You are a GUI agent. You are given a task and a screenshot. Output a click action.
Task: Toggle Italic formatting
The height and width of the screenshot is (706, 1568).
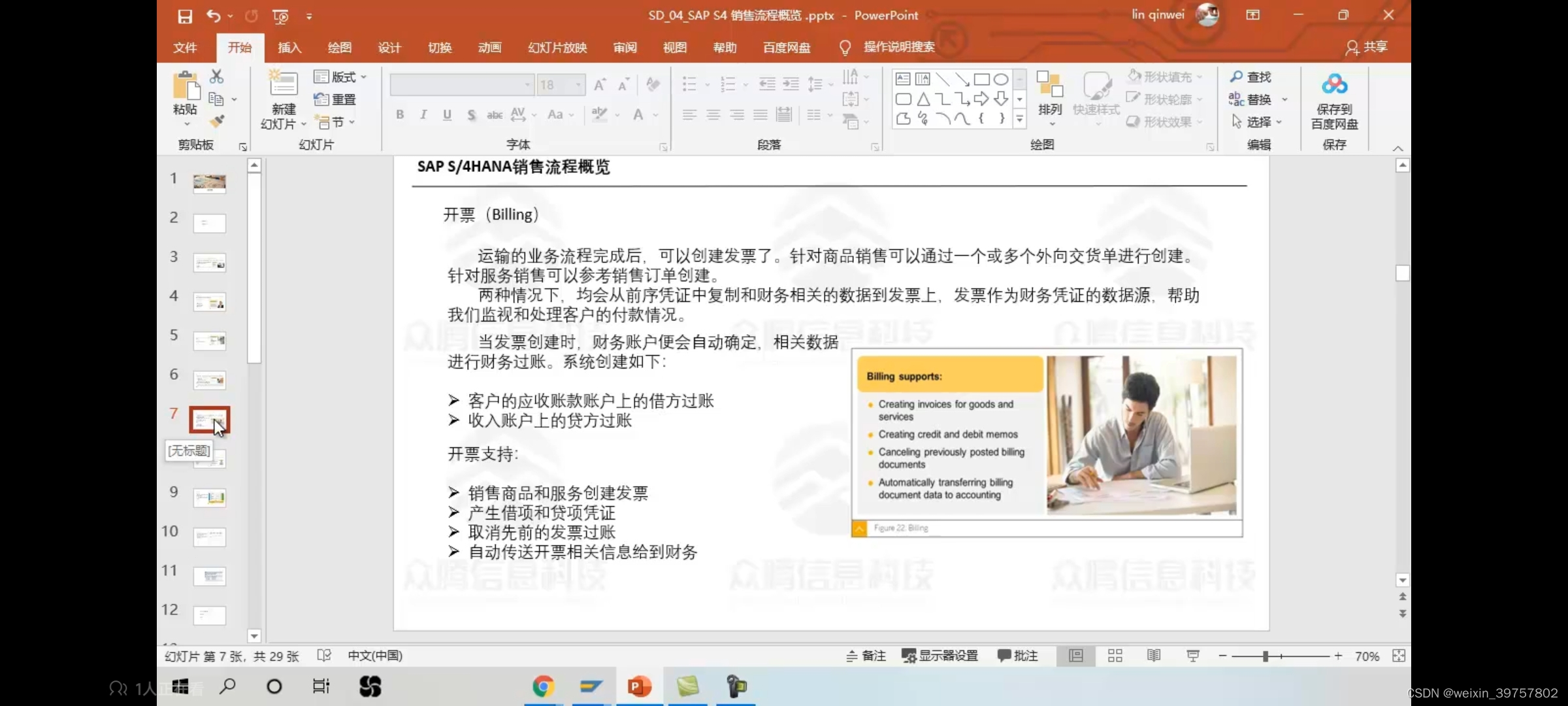423,115
